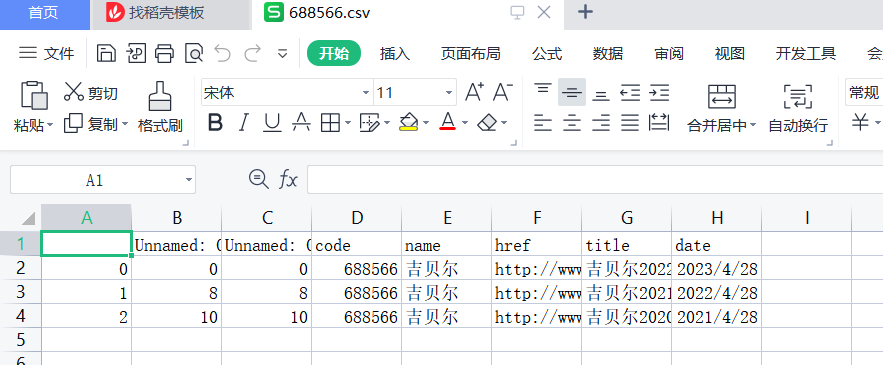Open 页面布局 Page Layout tab
The height and width of the screenshot is (365, 883).
tap(470, 54)
